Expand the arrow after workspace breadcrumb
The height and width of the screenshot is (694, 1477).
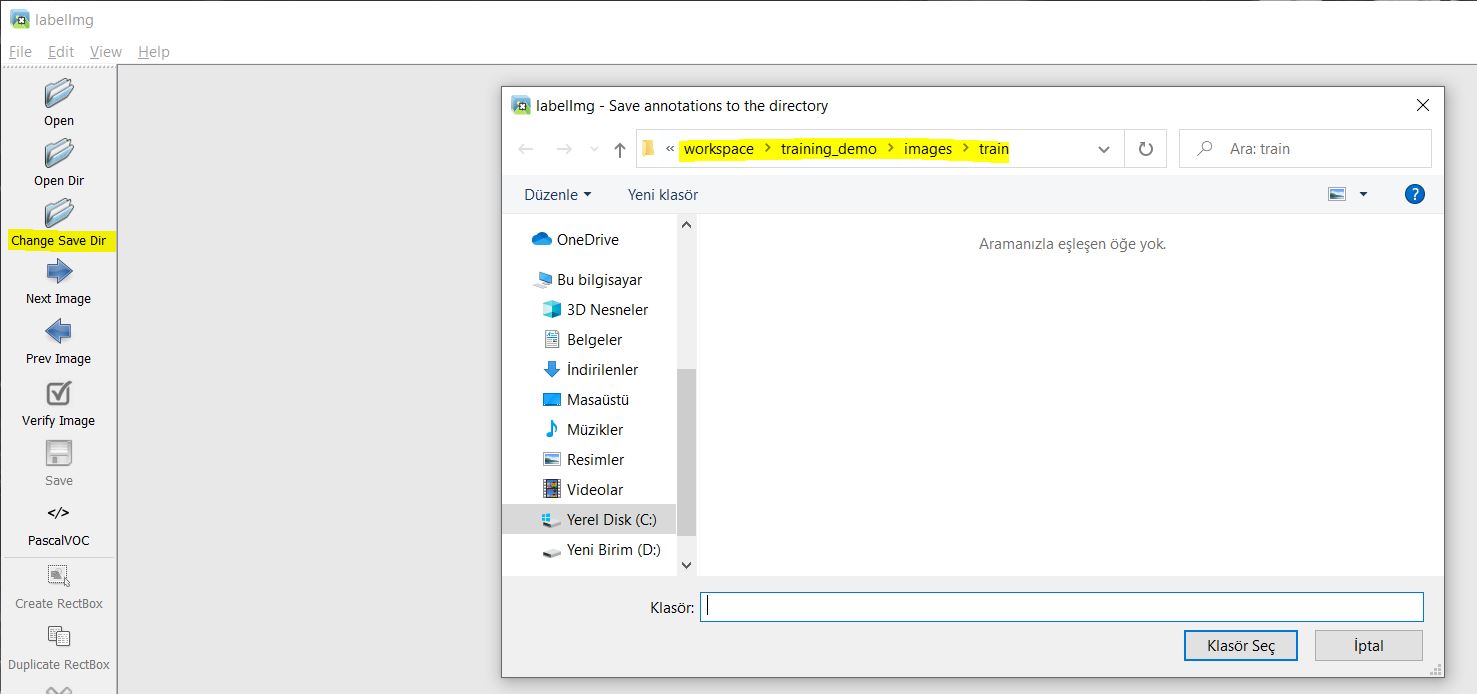click(768, 148)
